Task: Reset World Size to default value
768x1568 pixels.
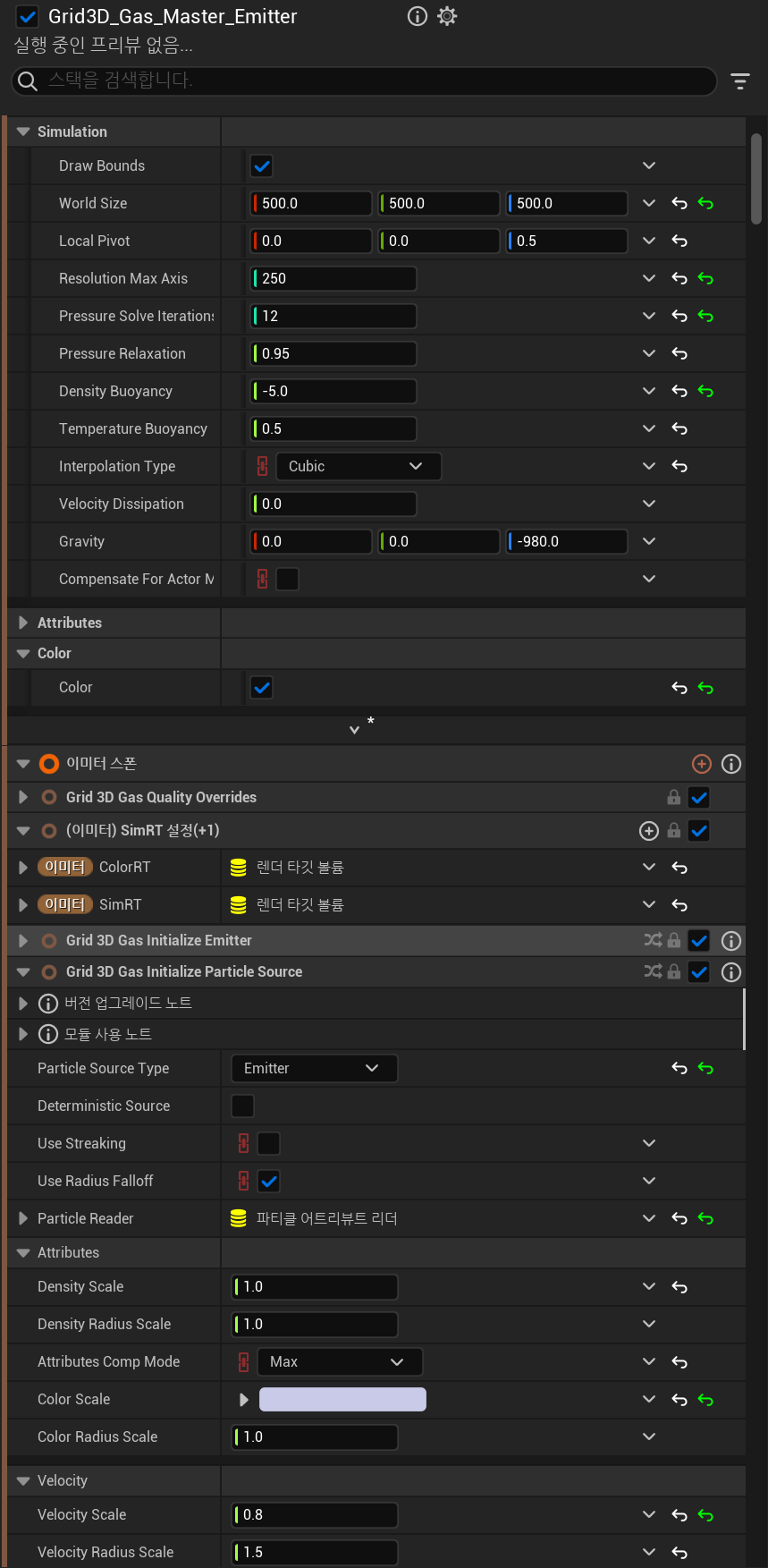Action: pos(679,203)
